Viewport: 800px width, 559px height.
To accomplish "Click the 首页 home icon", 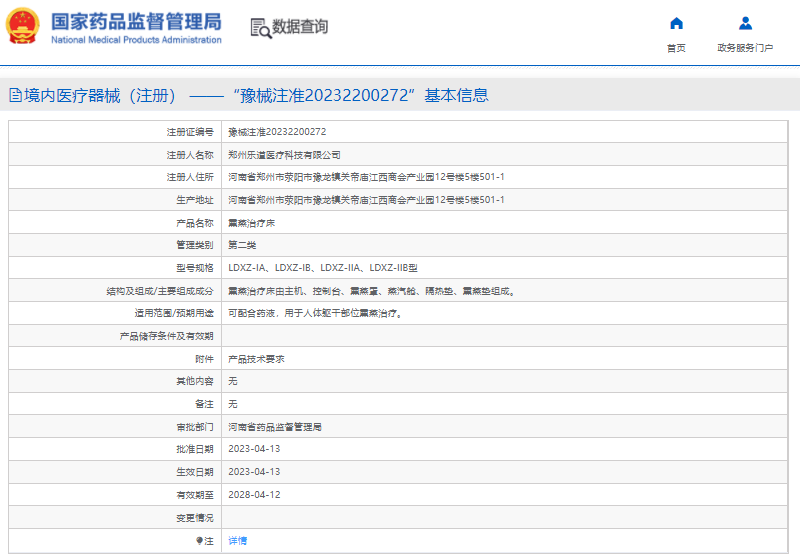I will point(676,23).
